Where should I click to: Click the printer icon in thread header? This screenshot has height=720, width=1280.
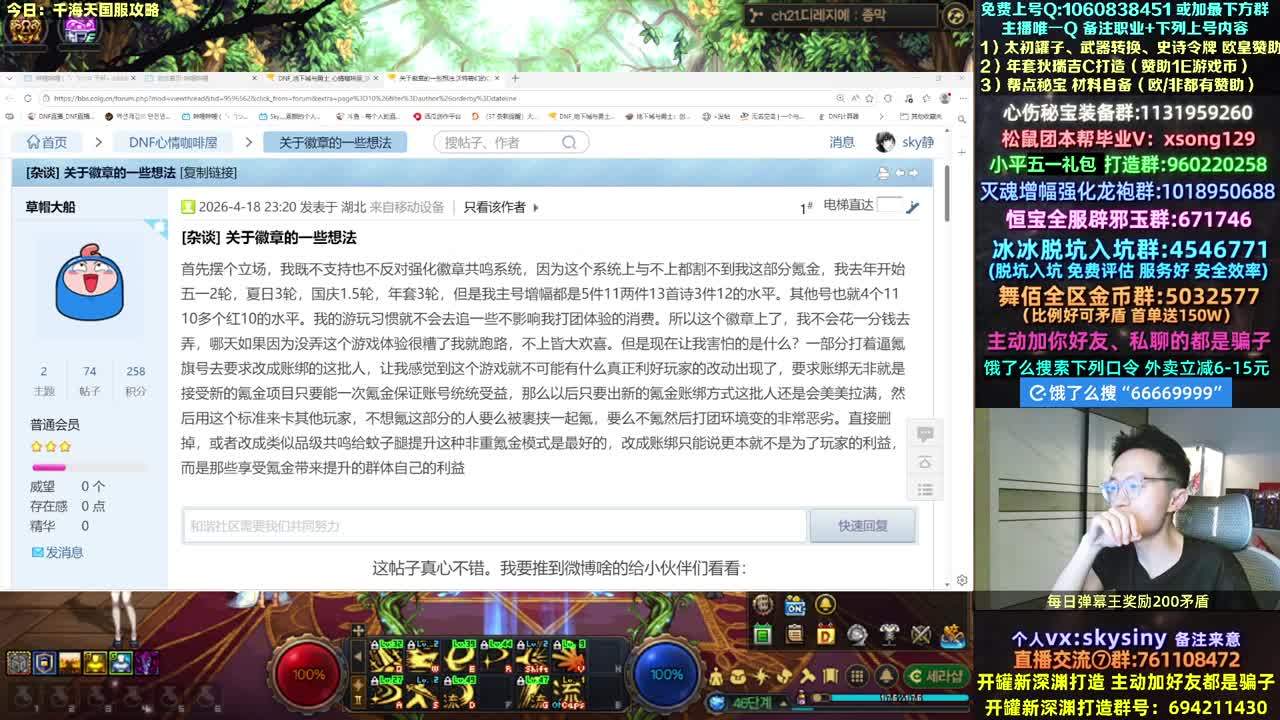pos(882,173)
